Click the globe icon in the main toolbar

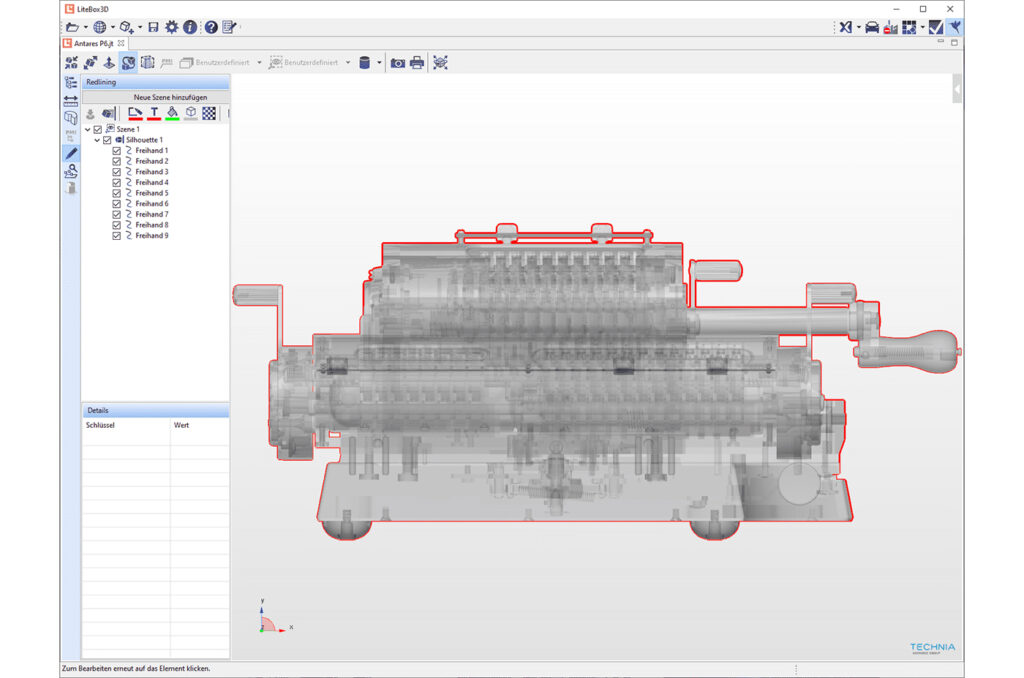pyautogui.click(x=99, y=27)
